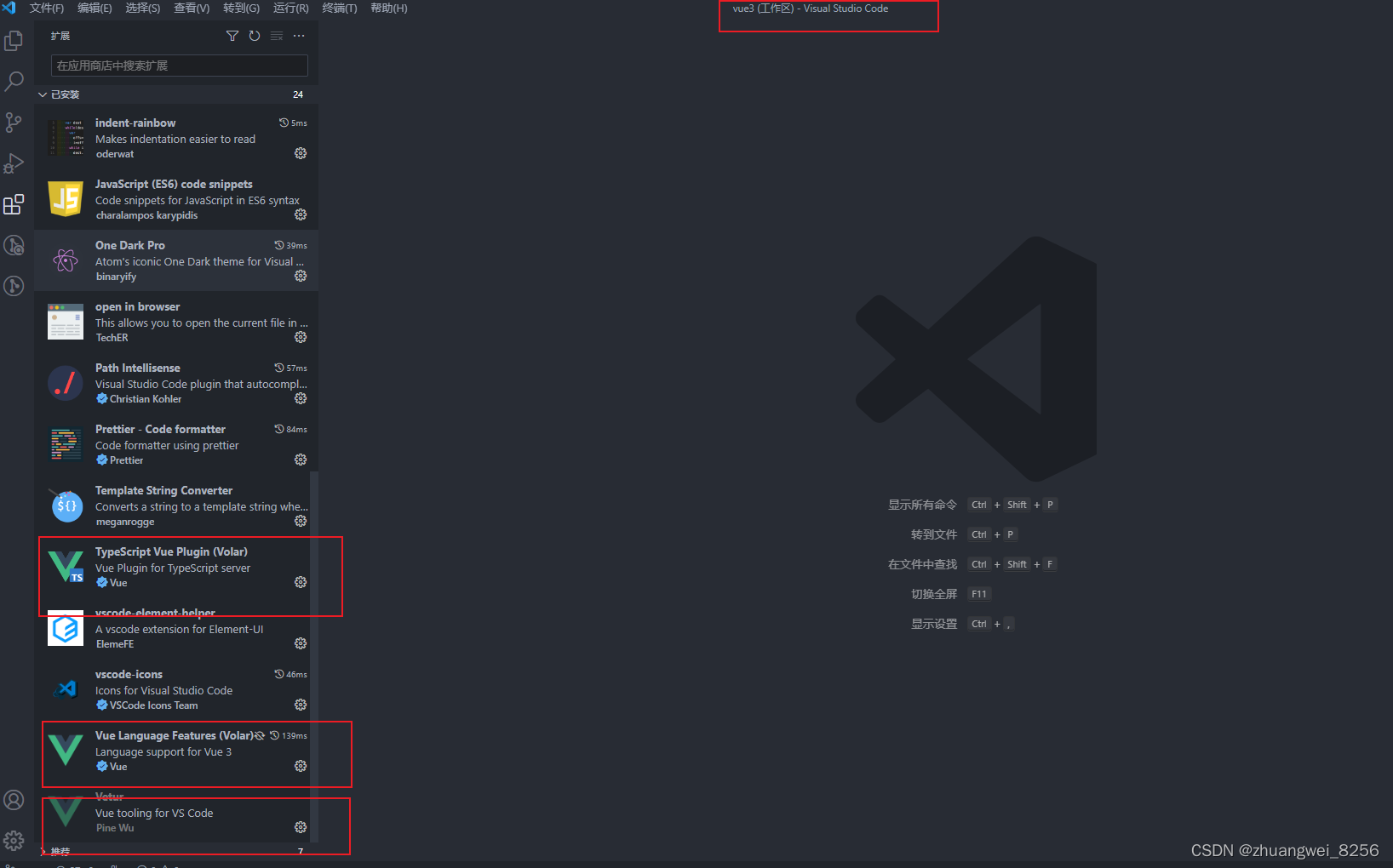Select the Path Intellisense extension title
The width and height of the screenshot is (1393, 868).
(138, 368)
